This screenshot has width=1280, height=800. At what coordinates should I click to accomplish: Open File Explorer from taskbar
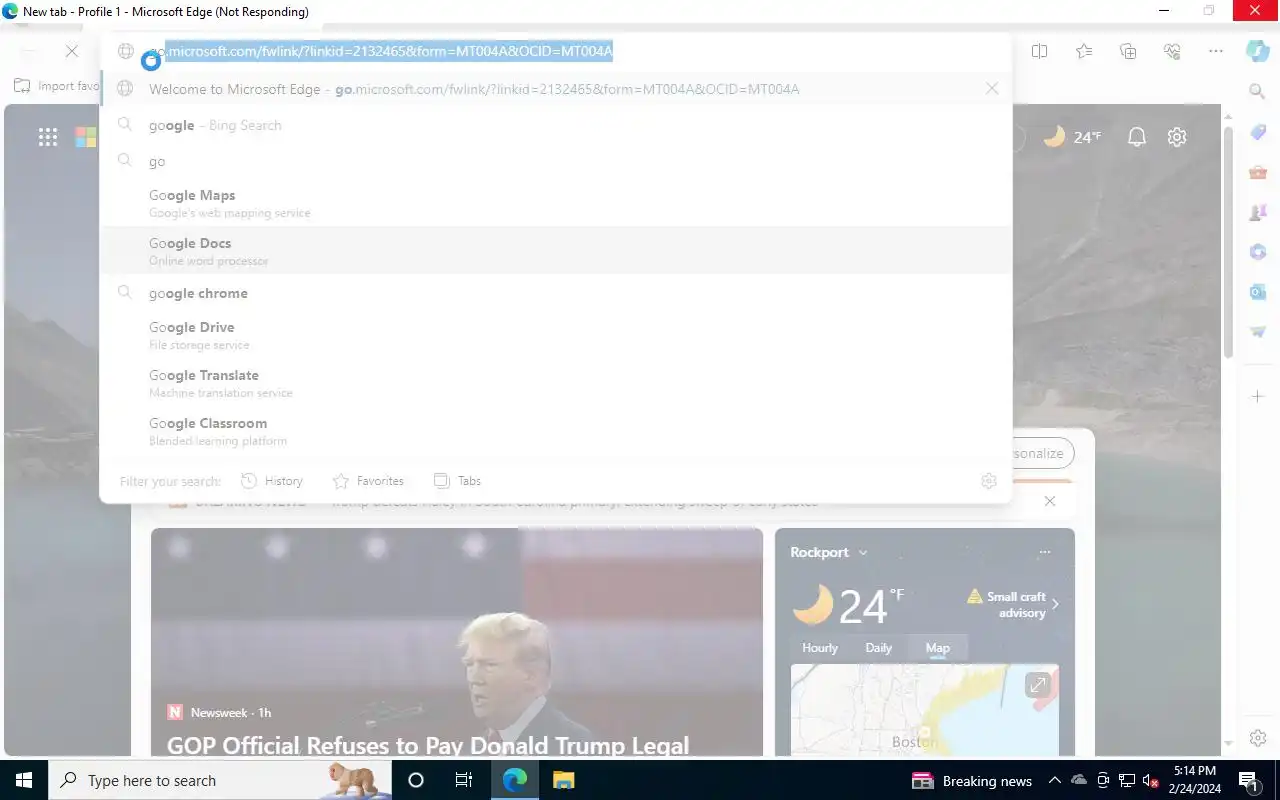(x=564, y=780)
